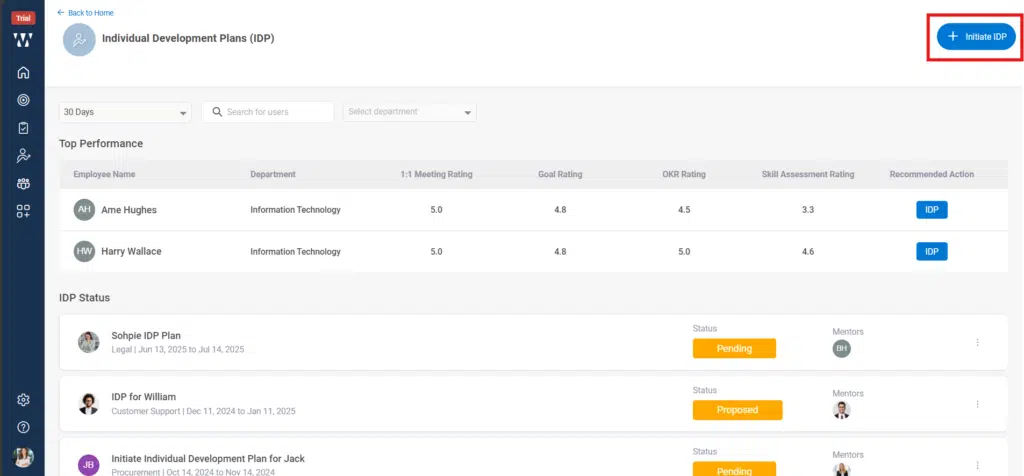Click the IDP page header icon

pos(79,40)
